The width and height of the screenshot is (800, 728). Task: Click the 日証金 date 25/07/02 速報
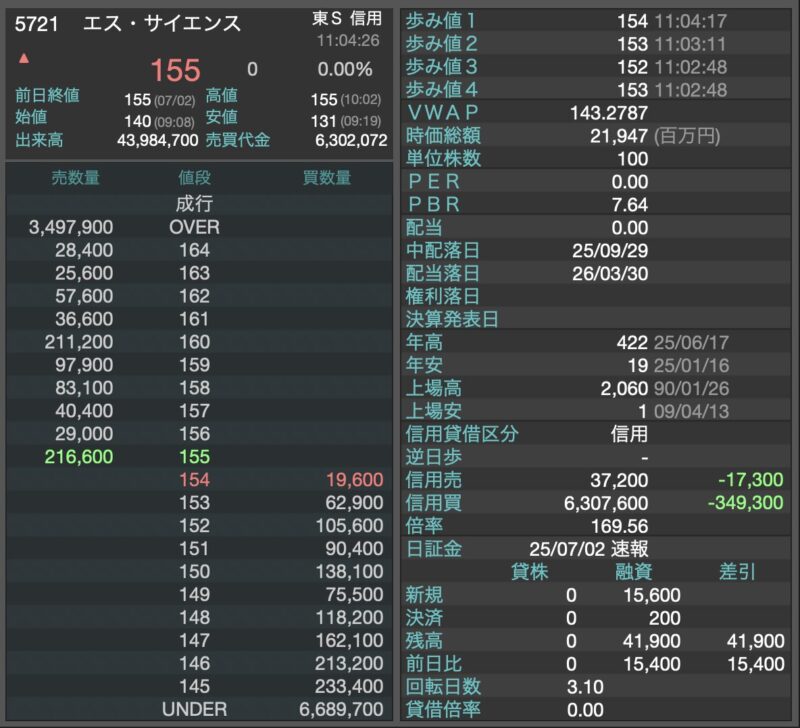(589, 549)
